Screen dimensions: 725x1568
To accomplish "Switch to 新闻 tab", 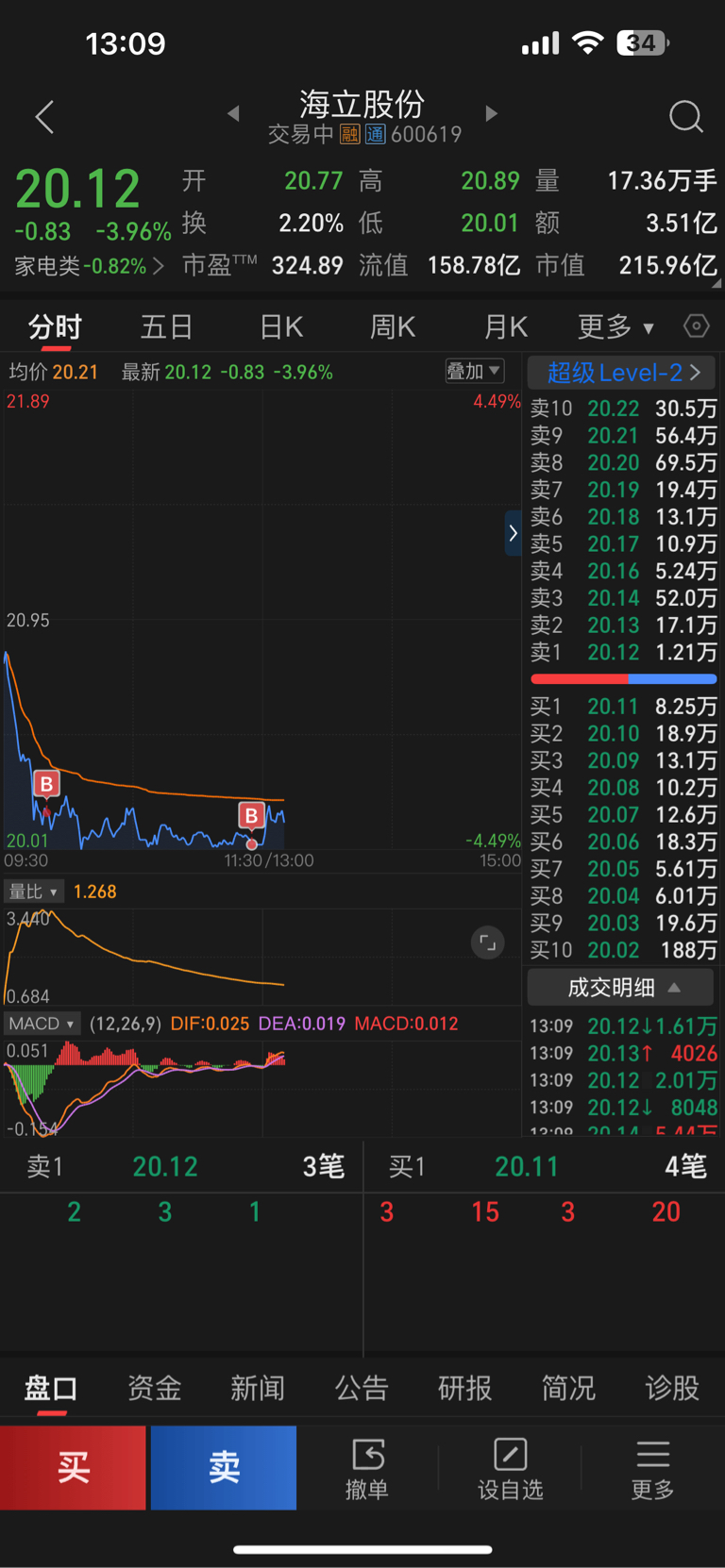I will tap(258, 1389).
